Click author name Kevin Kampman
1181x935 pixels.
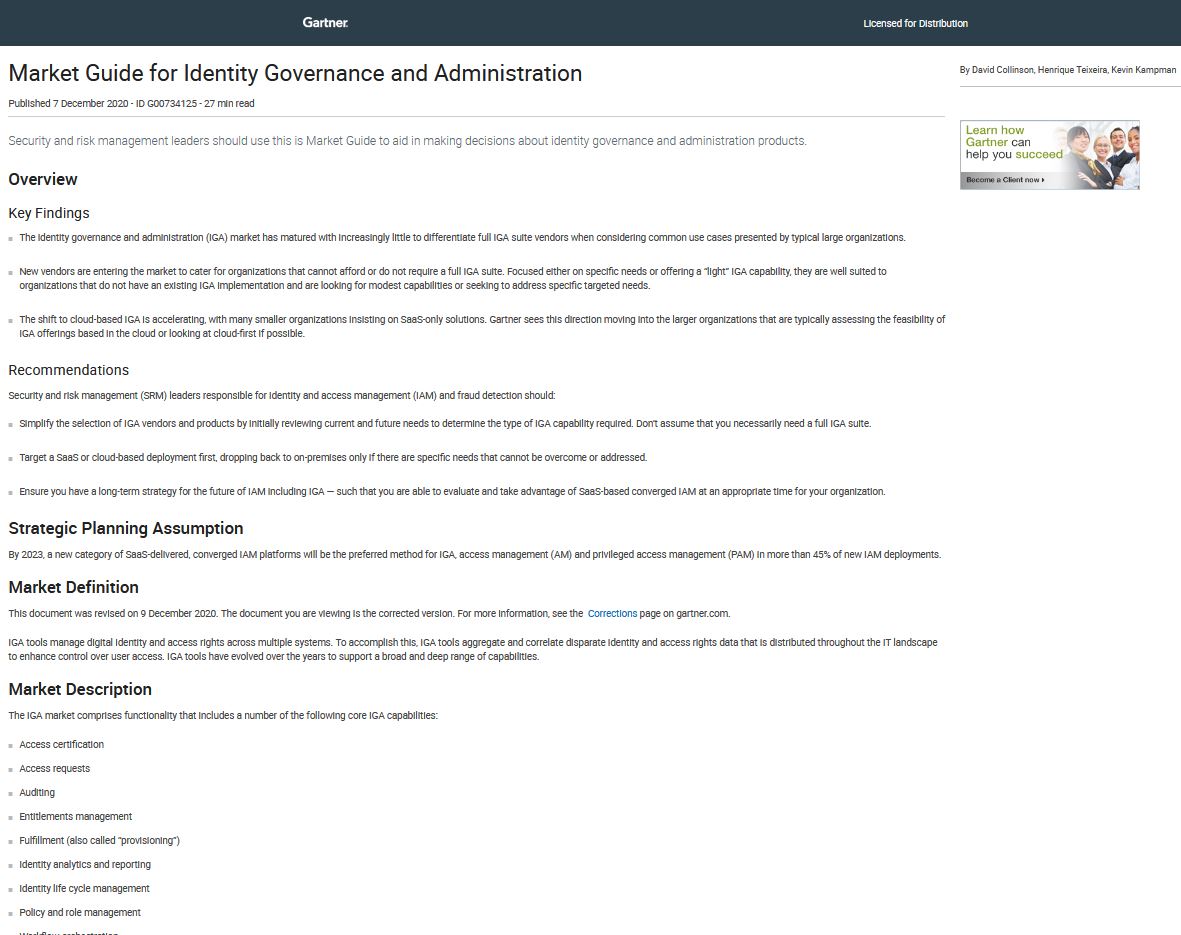pyautogui.click(x=1146, y=70)
